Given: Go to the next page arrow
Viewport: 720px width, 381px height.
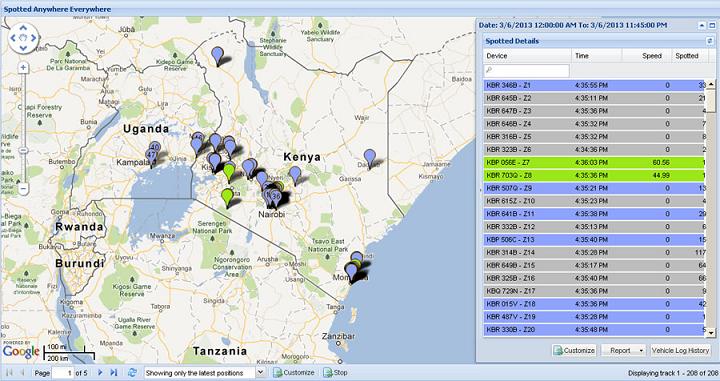Looking at the screenshot, I should [x=100, y=373].
